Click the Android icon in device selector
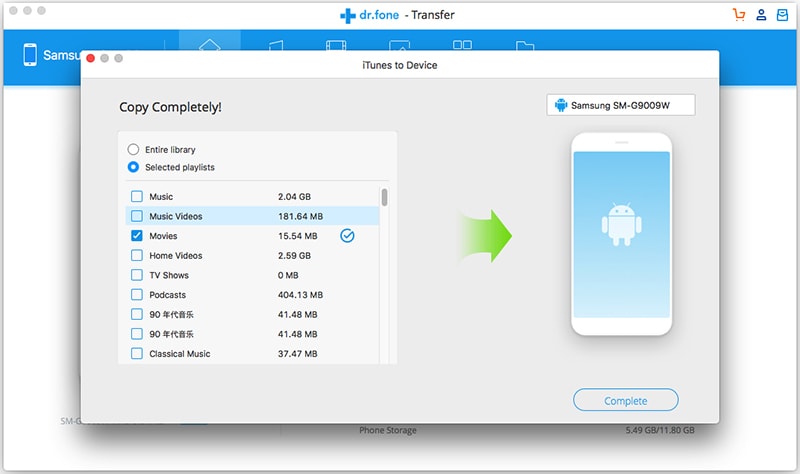 tap(561, 105)
